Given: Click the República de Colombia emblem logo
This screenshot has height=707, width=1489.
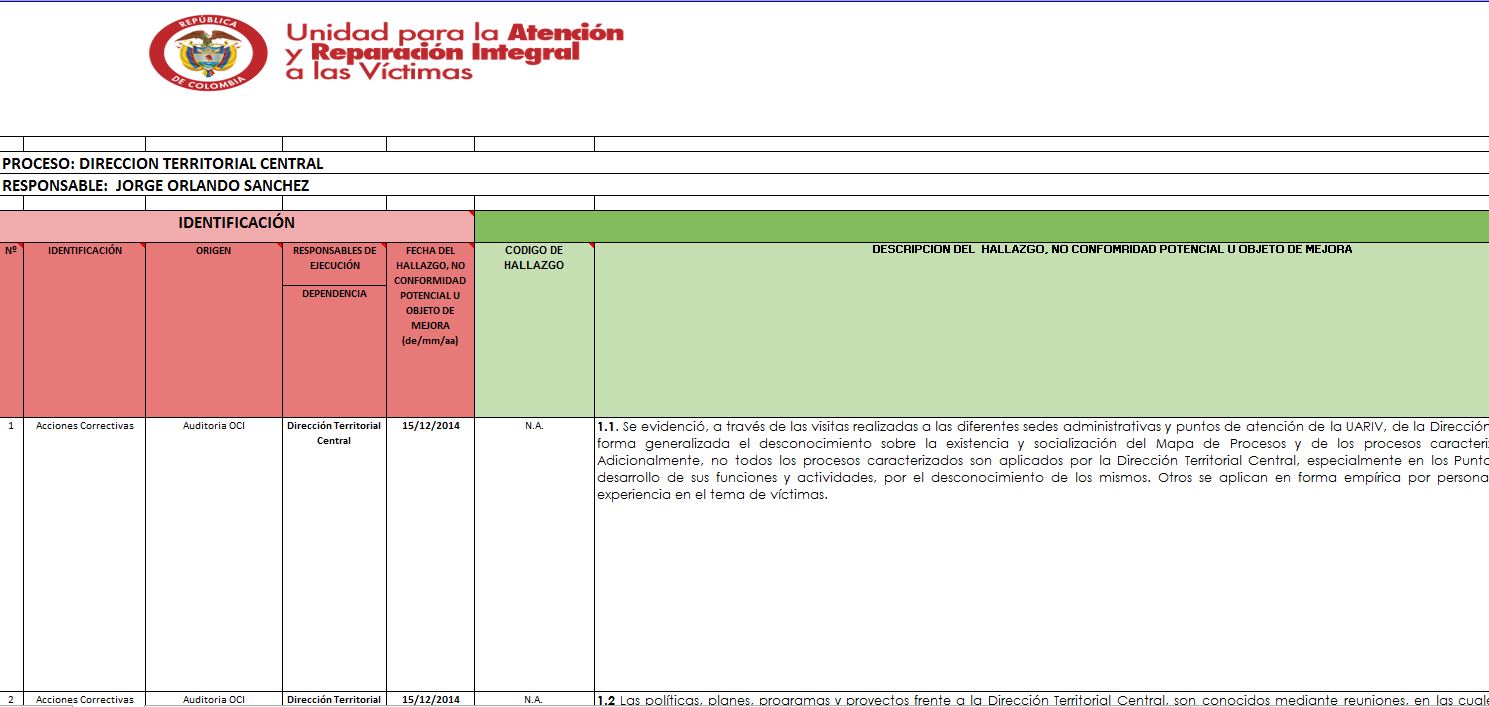Looking at the screenshot, I should (208, 54).
